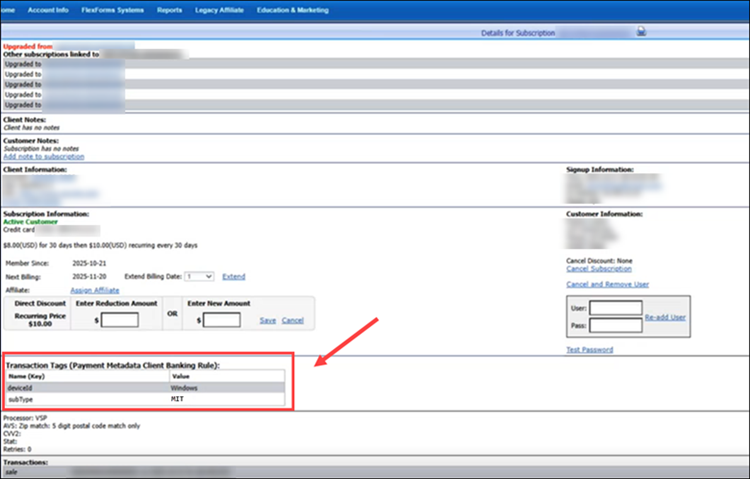Click the Cancel Discount: None text

click(x=599, y=261)
